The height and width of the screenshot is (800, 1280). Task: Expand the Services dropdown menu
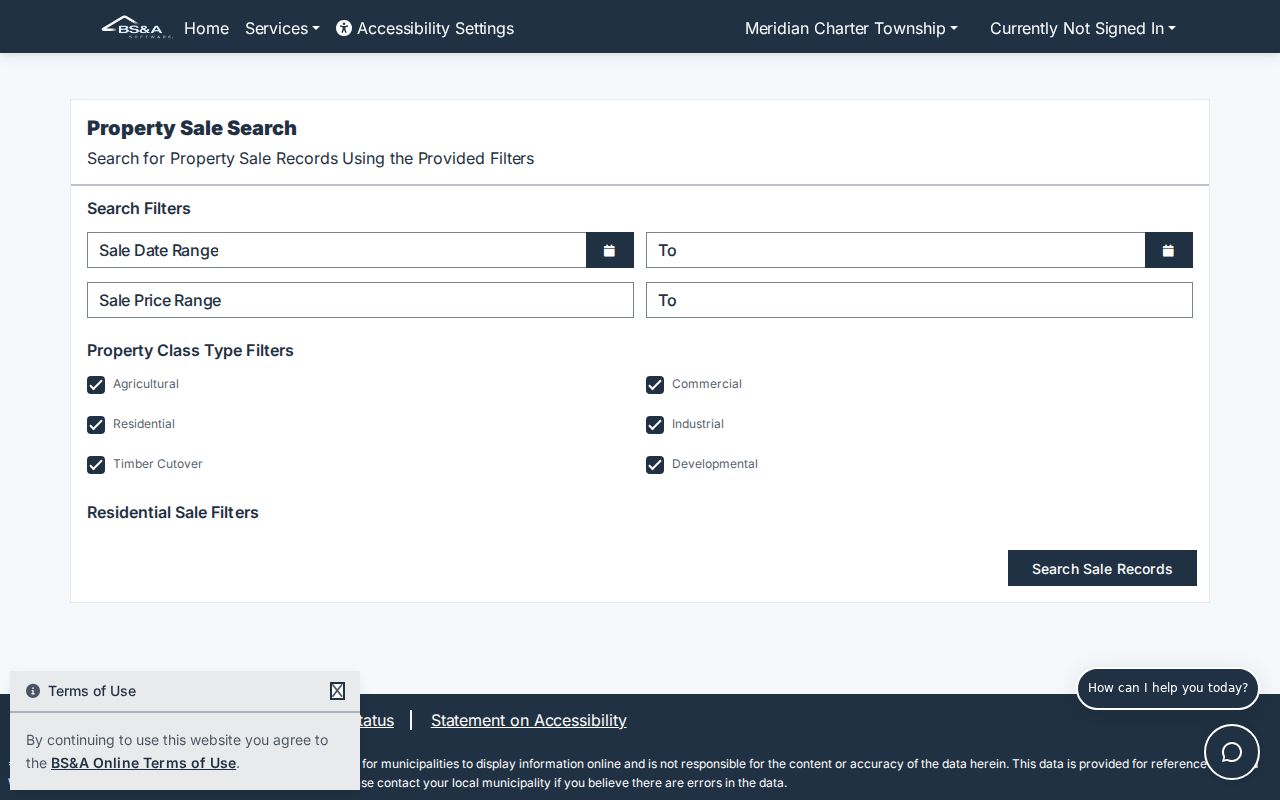point(282,28)
